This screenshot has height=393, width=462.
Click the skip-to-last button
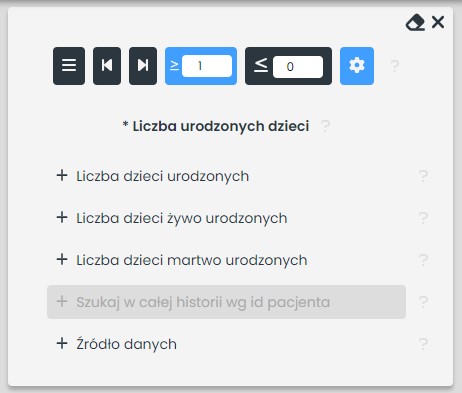(x=143, y=66)
